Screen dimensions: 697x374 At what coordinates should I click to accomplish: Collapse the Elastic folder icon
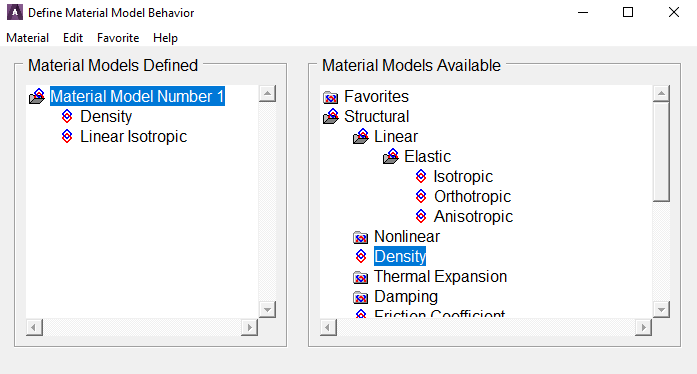coord(391,156)
